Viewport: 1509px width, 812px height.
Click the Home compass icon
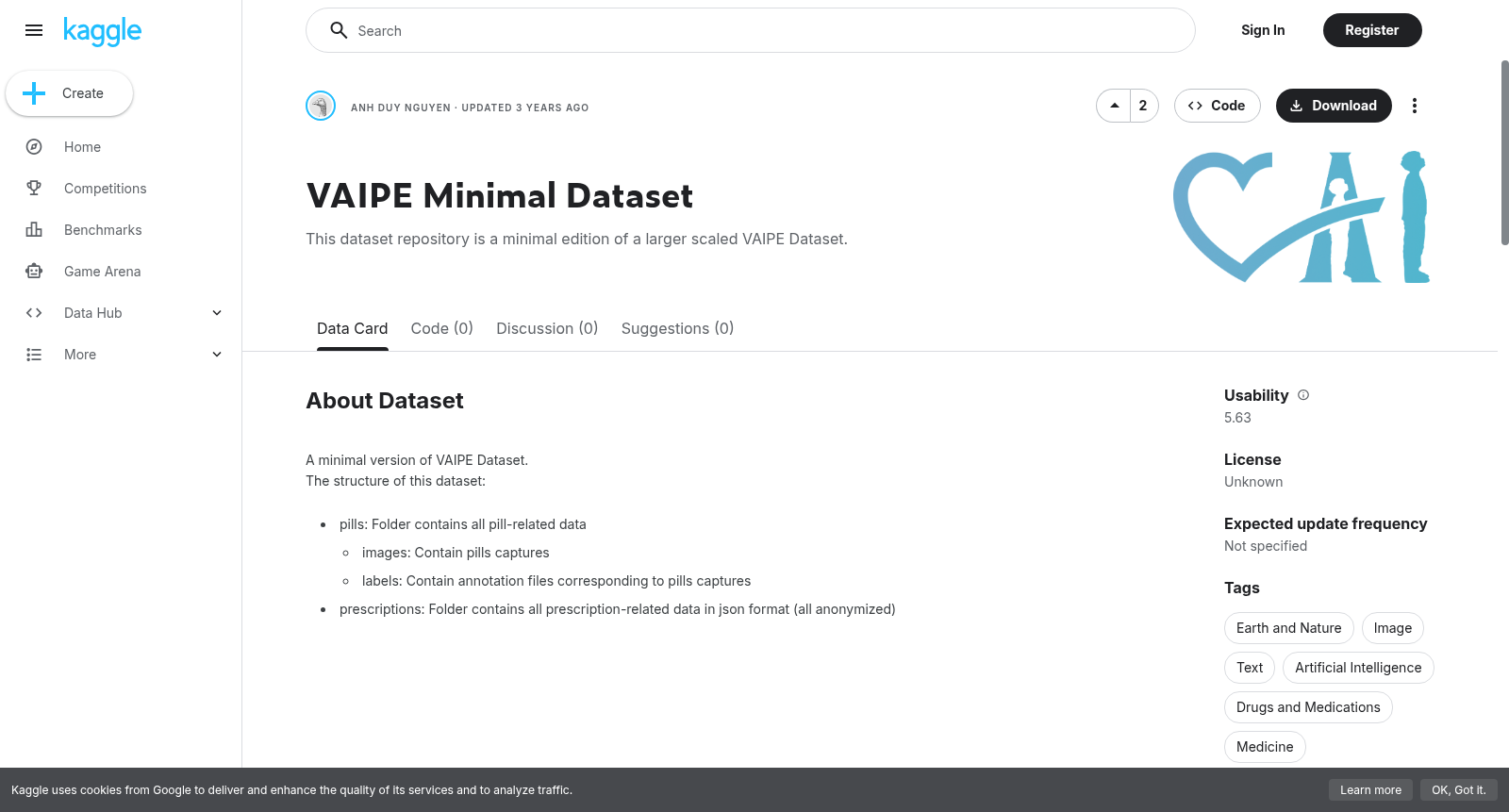pyautogui.click(x=34, y=147)
